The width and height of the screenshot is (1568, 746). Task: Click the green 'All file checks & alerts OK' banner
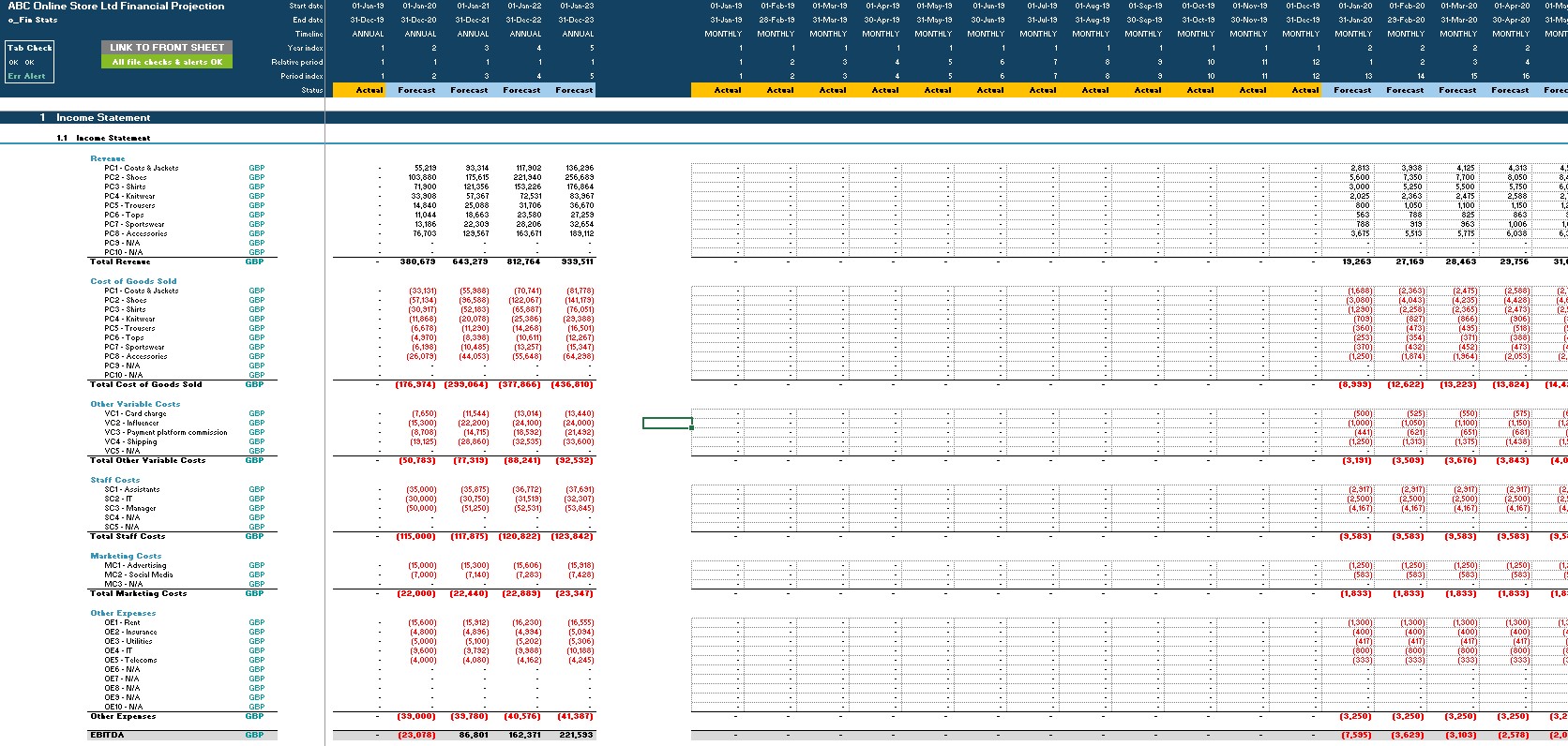(x=166, y=62)
